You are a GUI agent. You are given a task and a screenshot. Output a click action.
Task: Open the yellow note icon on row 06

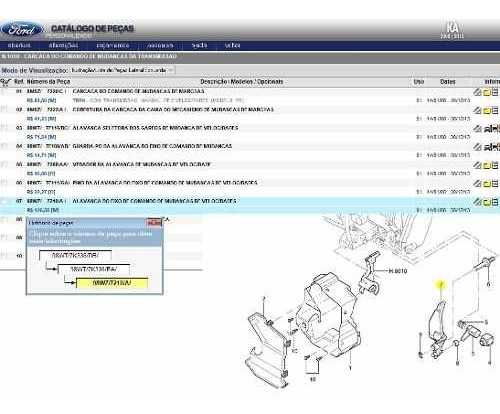click(x=487, y=184)
